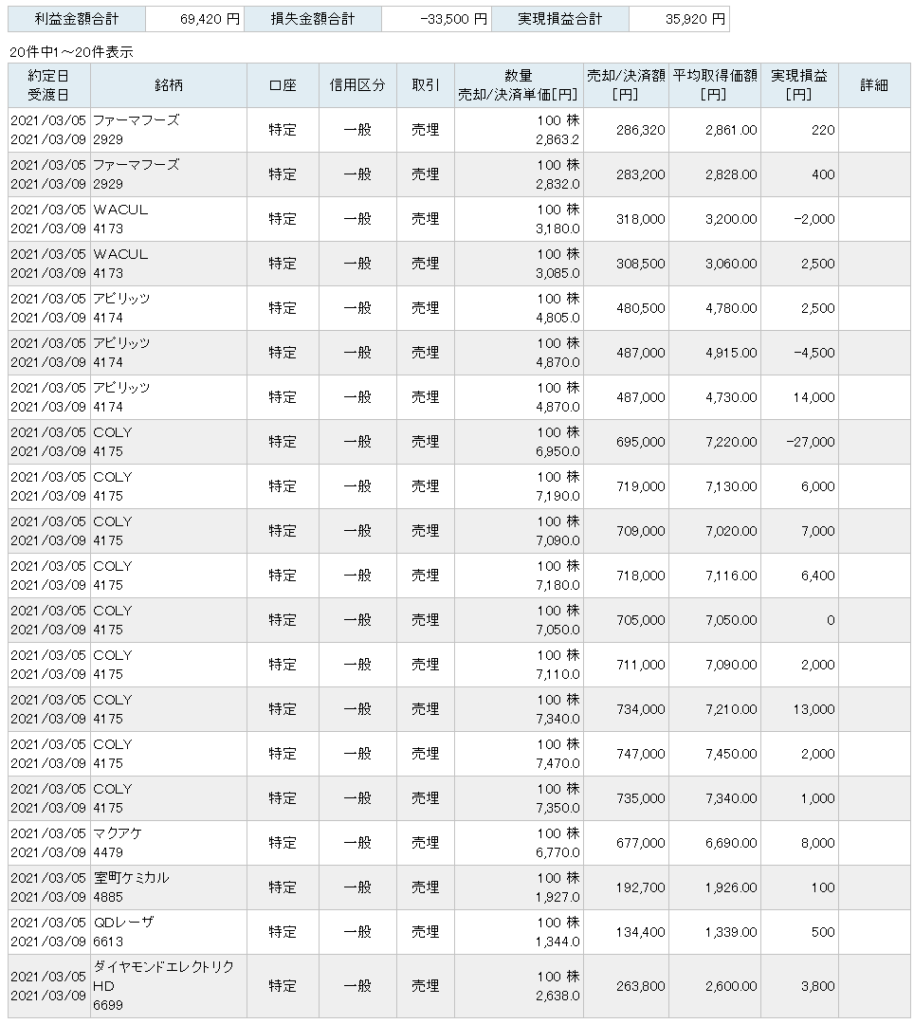This screenshot has width=914, height=1024.
Task: Click the 信用区分 column header
Action: (357, 85)
